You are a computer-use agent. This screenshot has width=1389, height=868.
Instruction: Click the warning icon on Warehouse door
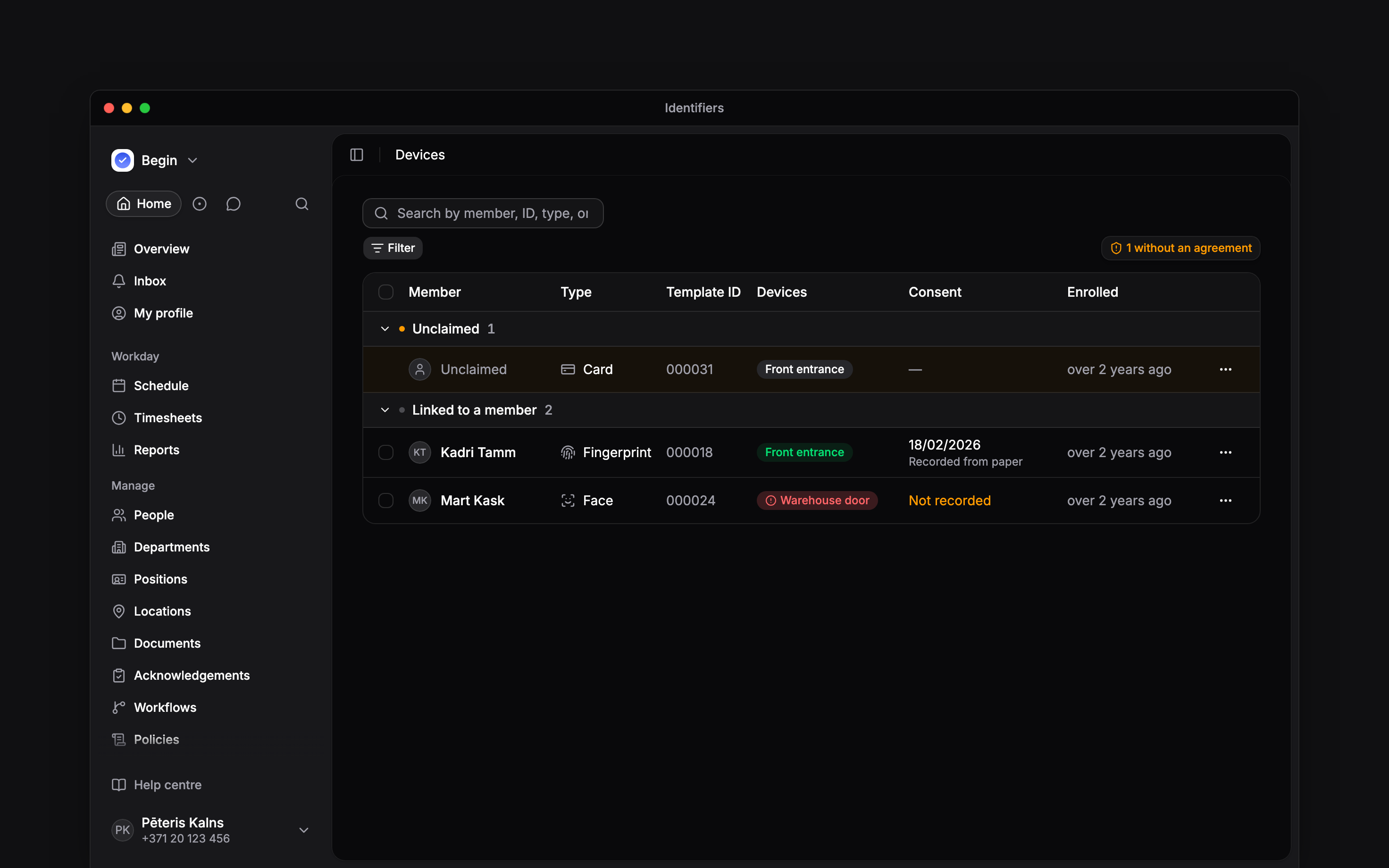[x=771, y=501]
